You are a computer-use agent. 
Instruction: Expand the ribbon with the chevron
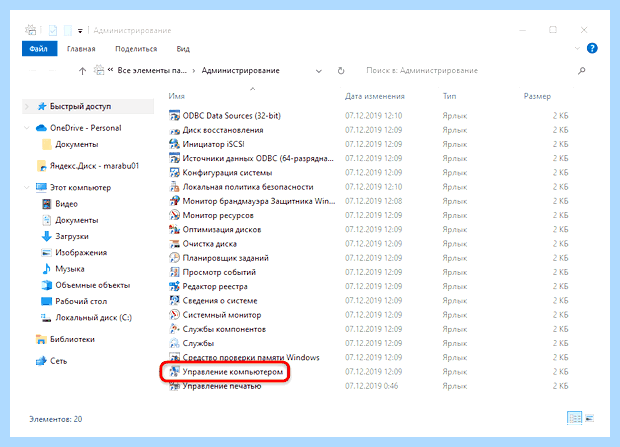pos(577,49)
